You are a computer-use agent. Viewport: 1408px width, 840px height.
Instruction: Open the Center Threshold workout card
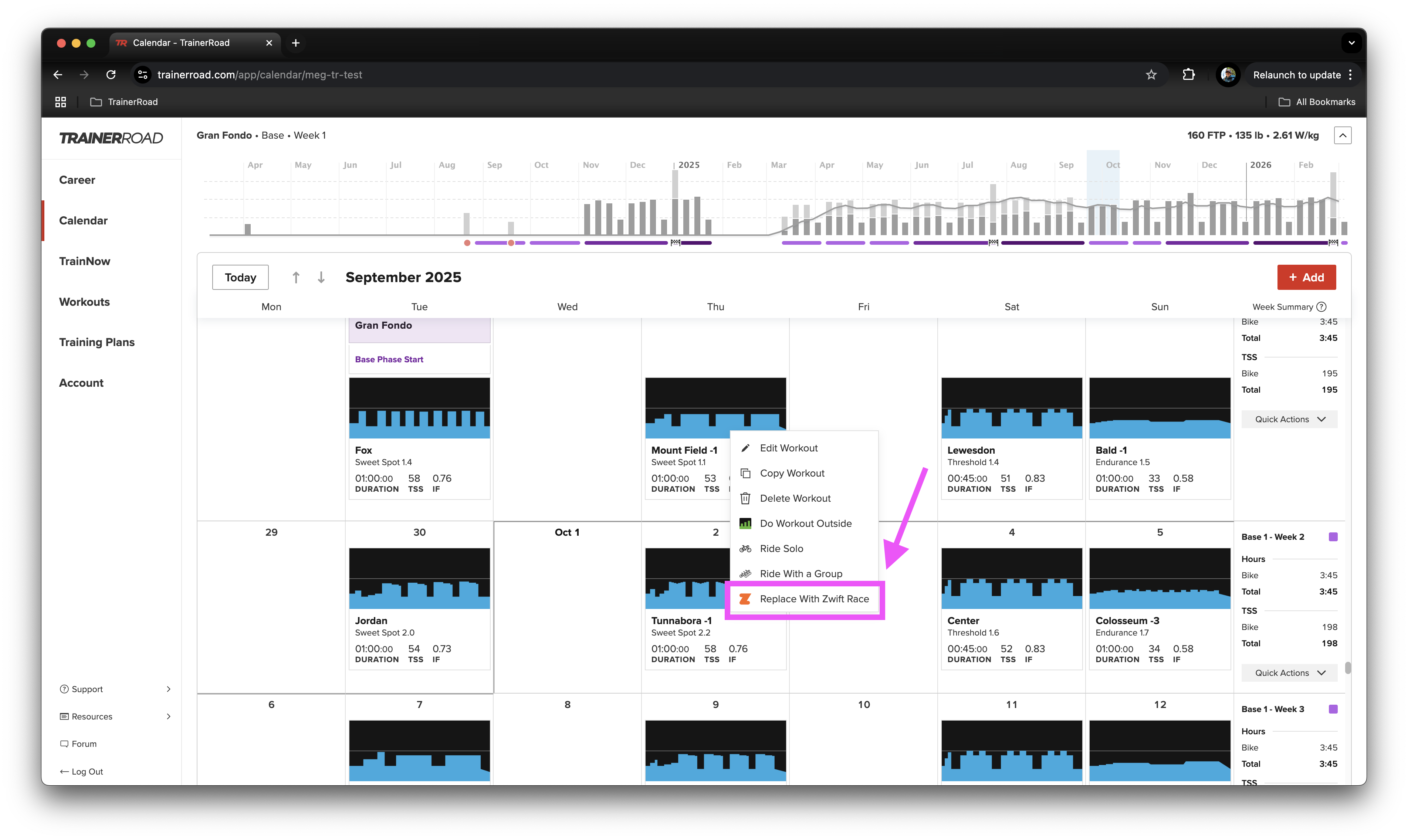(x=1011, y=609)
